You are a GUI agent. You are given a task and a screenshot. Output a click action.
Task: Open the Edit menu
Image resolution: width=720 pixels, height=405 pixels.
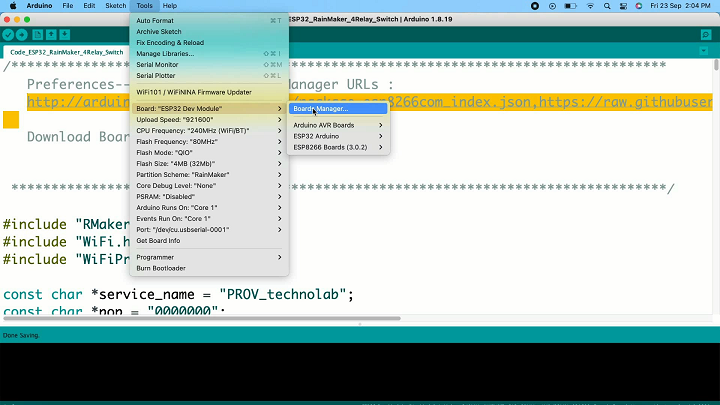coord(89,6)
